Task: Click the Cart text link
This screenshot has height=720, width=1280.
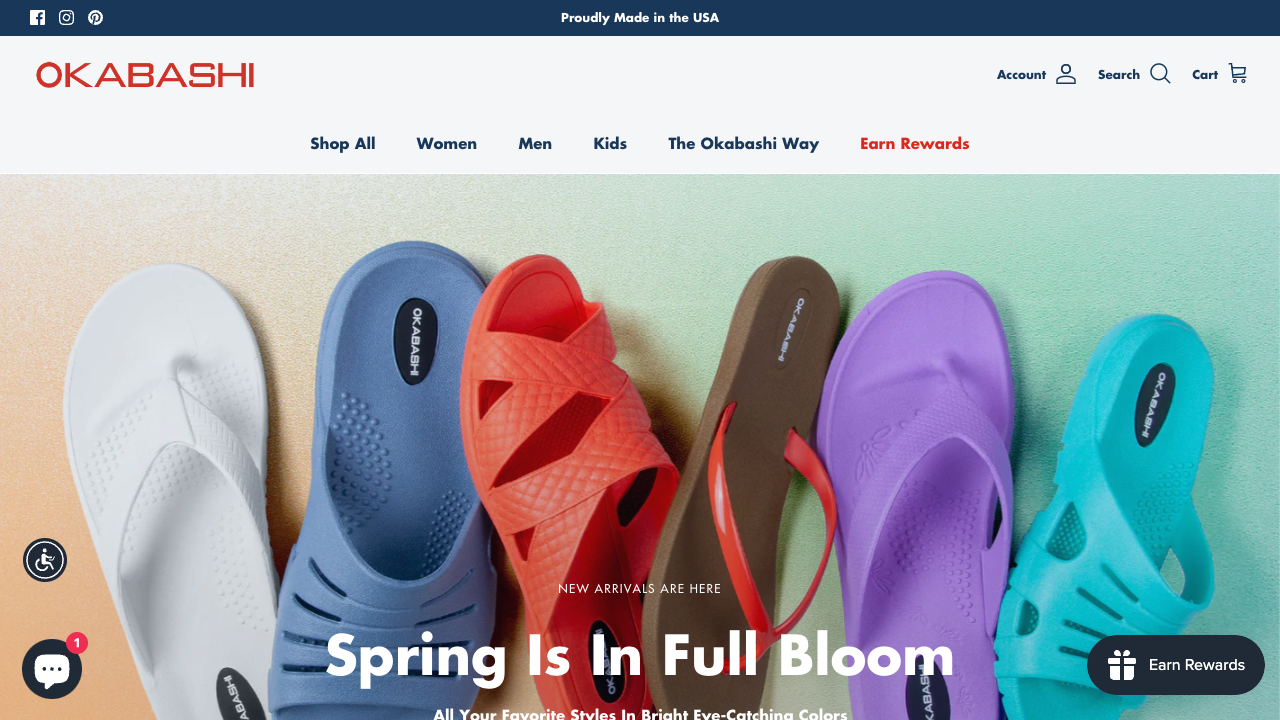Action: tap(1205, 75)
